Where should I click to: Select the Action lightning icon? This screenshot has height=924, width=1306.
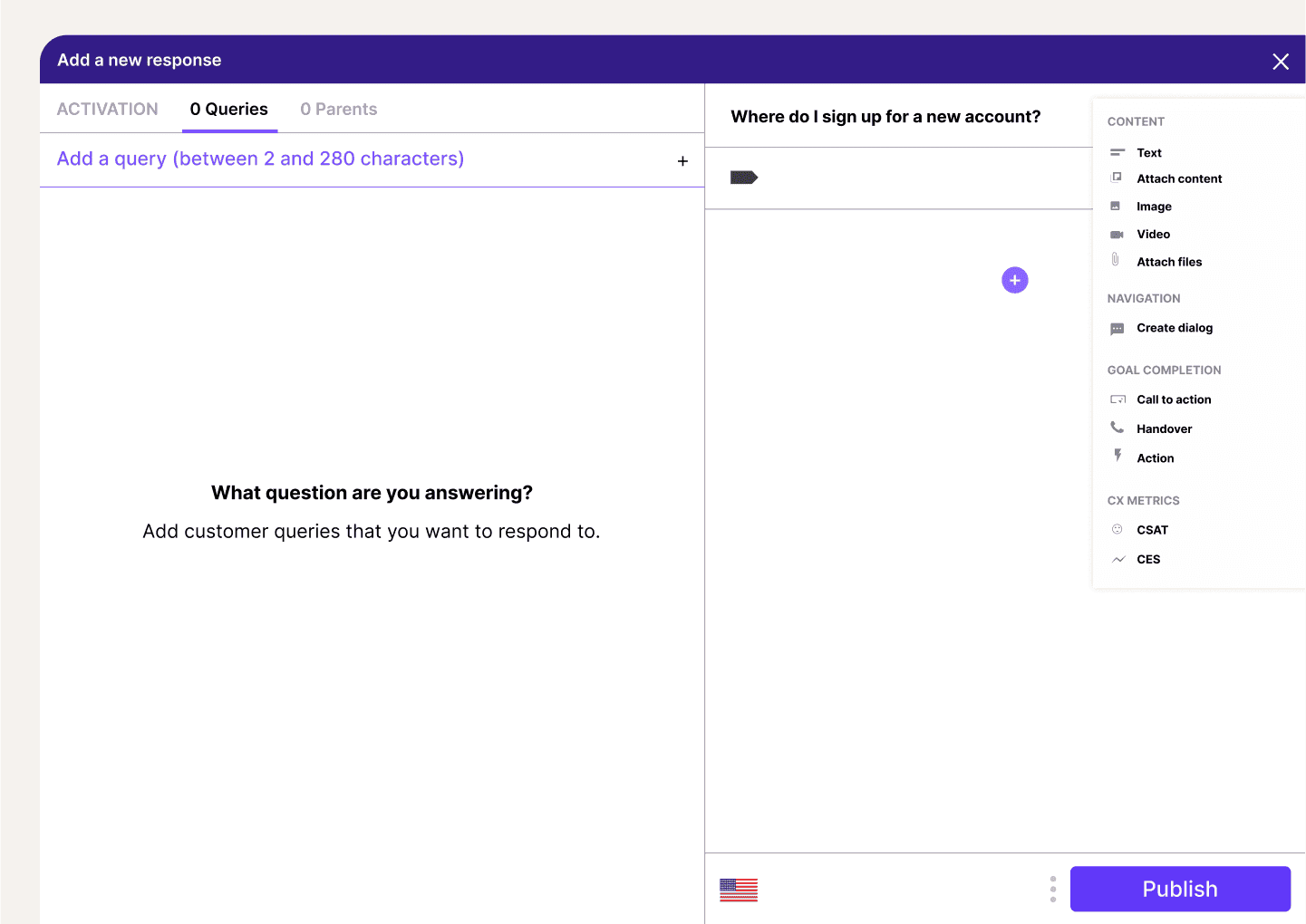point(1117,457)
